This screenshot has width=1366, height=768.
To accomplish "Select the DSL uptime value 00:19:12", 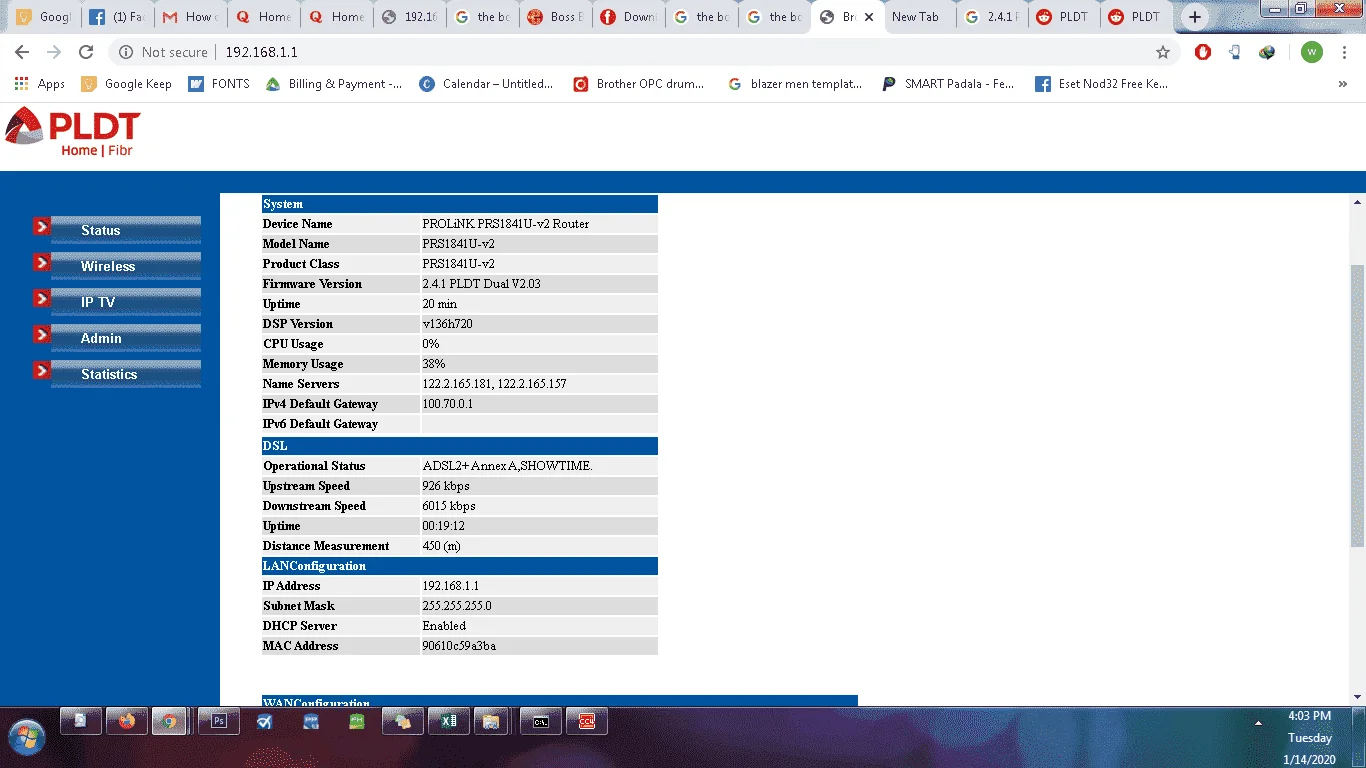I will [x=444, y=526].
